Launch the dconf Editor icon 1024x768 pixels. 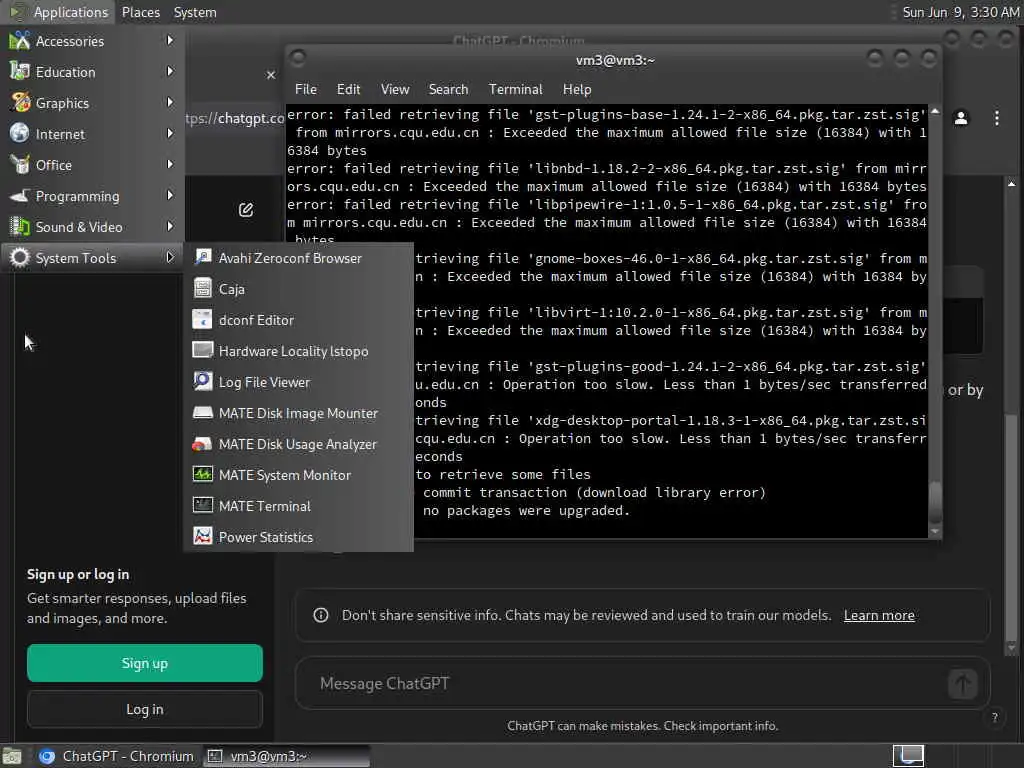click(x=203, y=320)
